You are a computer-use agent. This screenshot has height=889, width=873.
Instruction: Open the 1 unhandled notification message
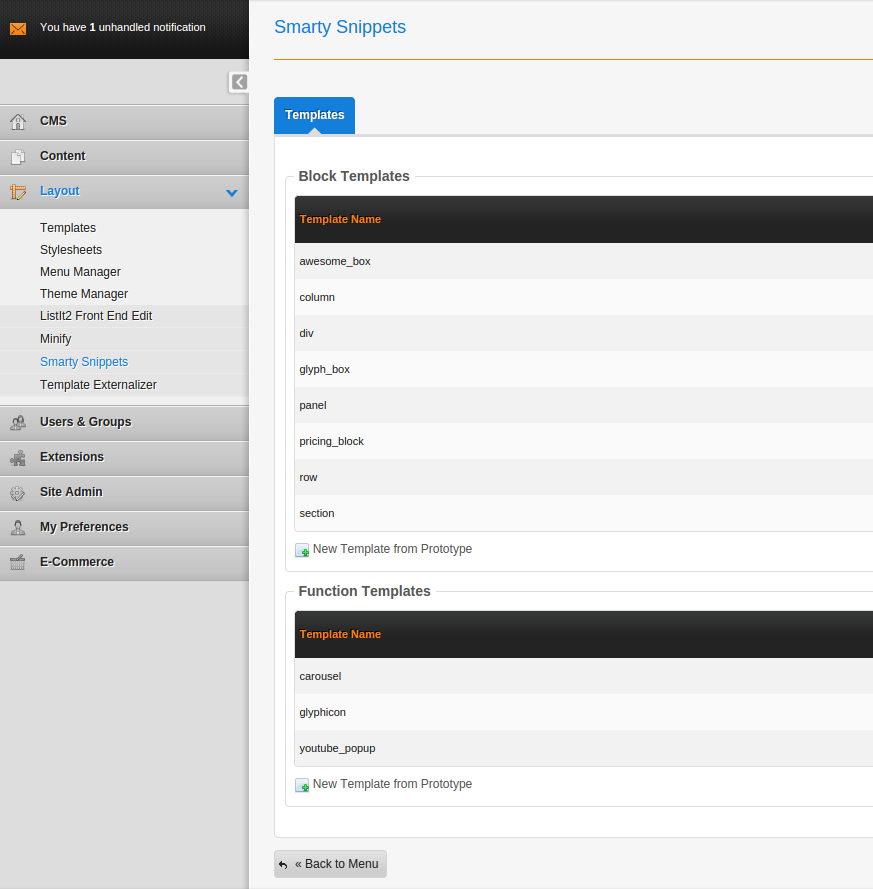coord(122,27)
